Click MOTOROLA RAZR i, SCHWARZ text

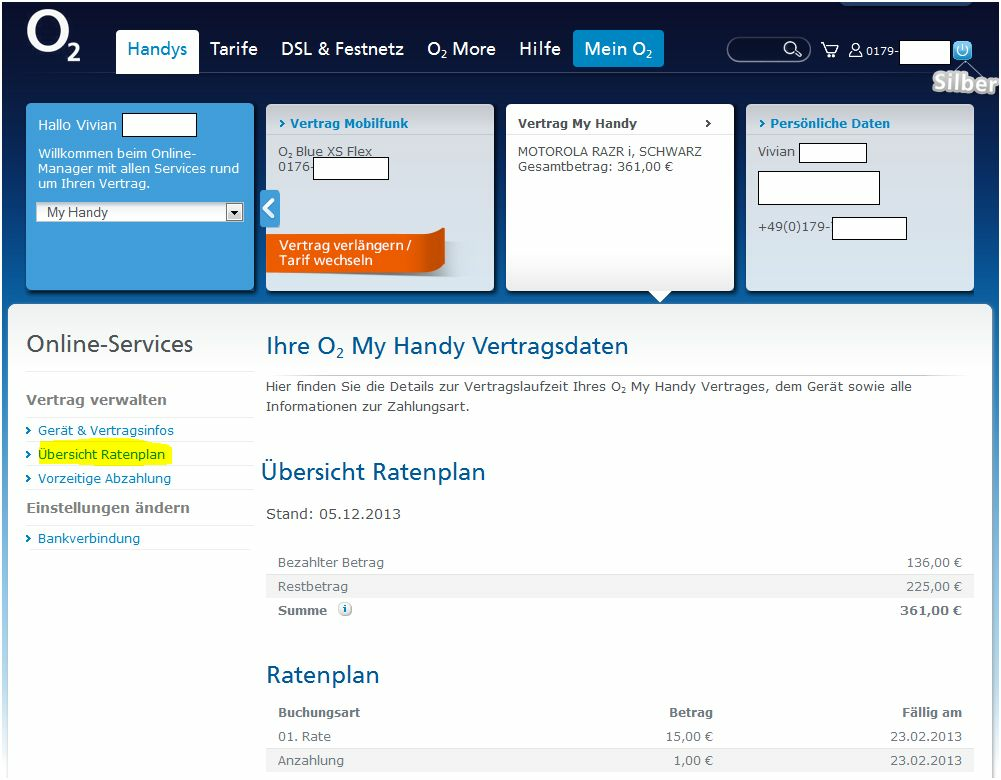pyautogui.click(x=610, y=151)
